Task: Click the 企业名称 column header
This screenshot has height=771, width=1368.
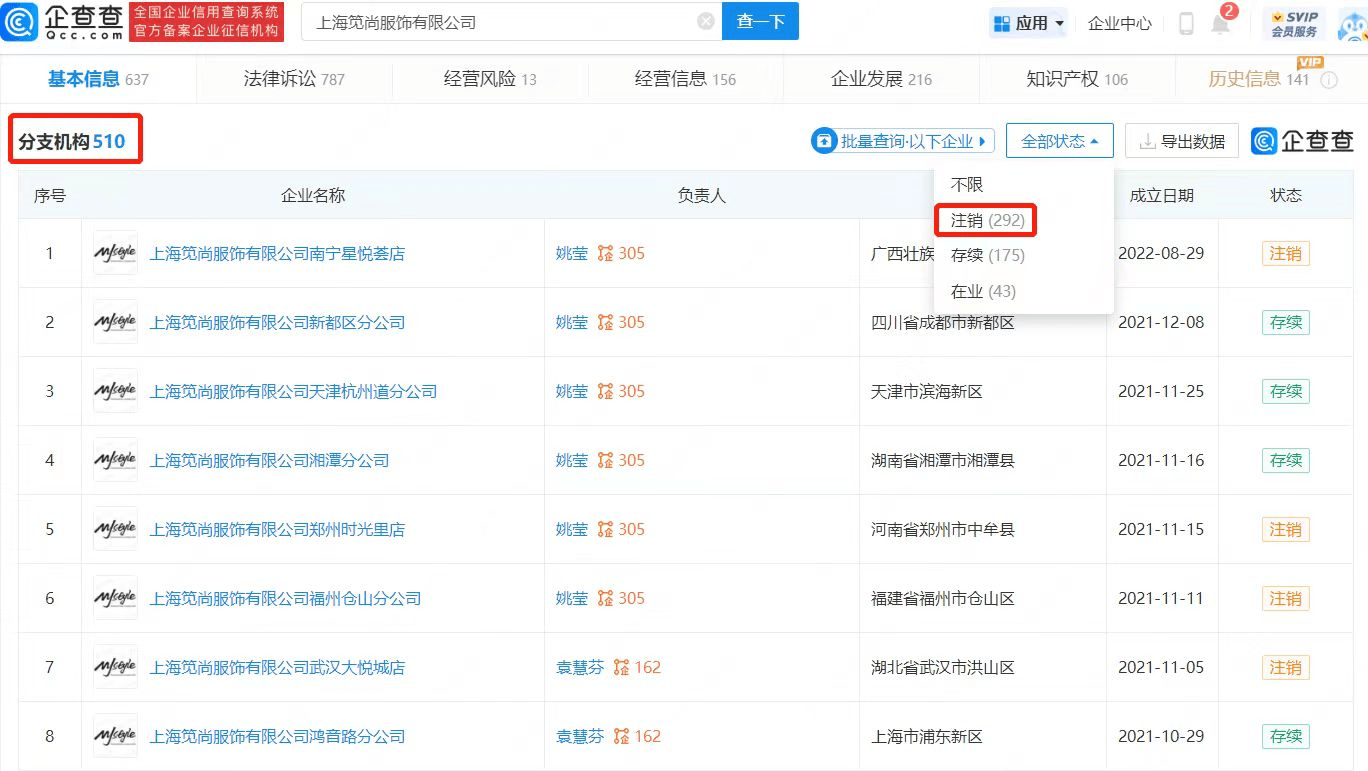Action: [313, 196]
